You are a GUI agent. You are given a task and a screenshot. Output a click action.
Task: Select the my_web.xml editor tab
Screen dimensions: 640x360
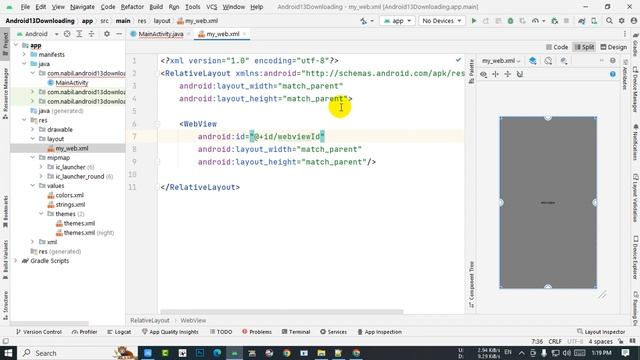[223, 34]
